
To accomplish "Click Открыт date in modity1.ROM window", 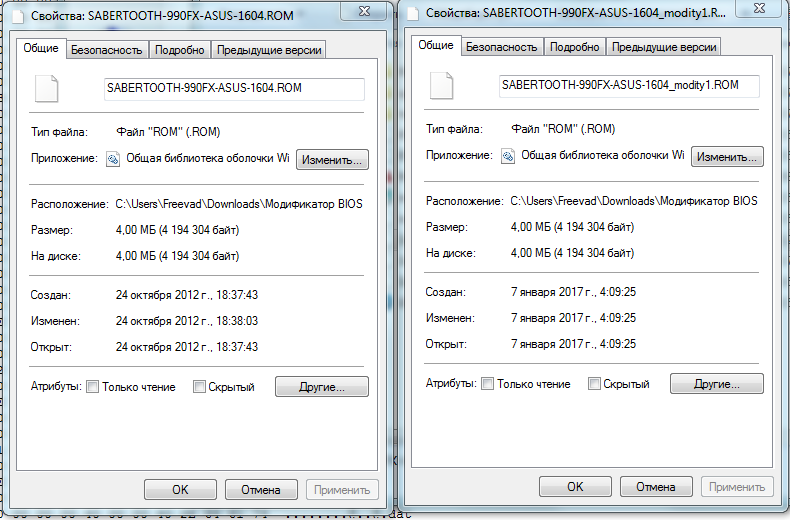I will [x=573, y=344].
